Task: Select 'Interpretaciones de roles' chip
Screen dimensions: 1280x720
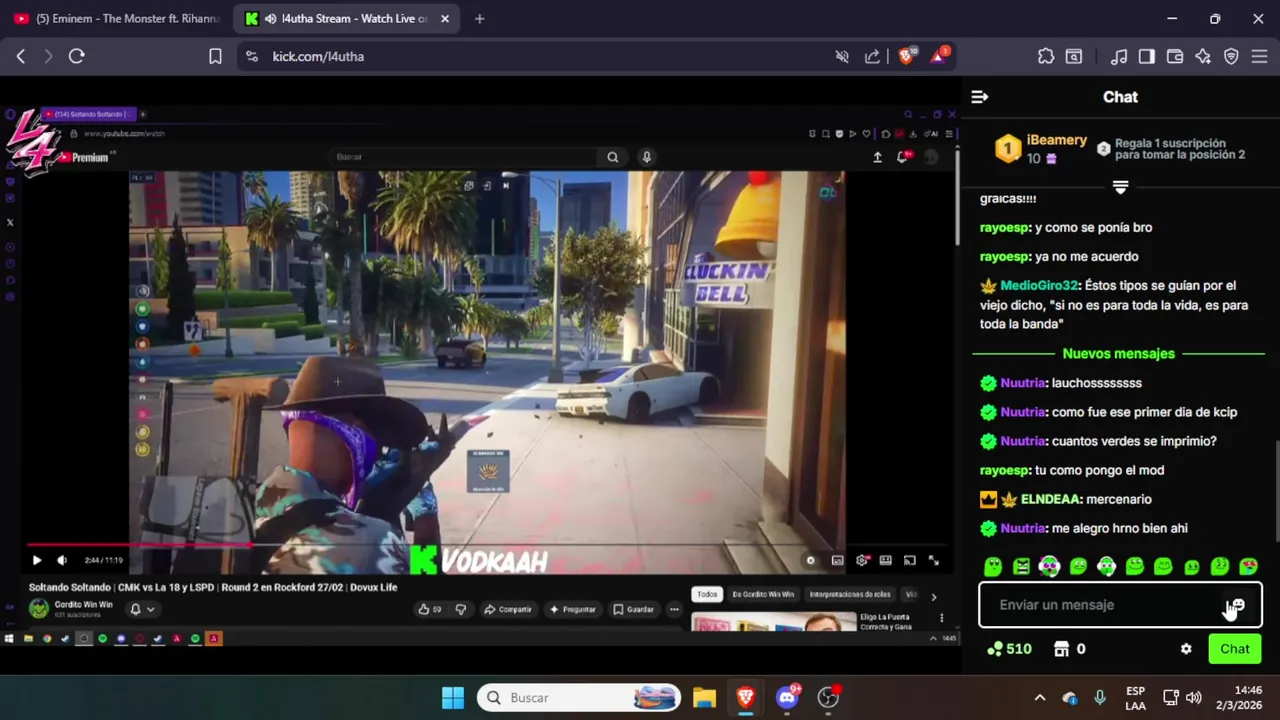Action: pos(849,594)
